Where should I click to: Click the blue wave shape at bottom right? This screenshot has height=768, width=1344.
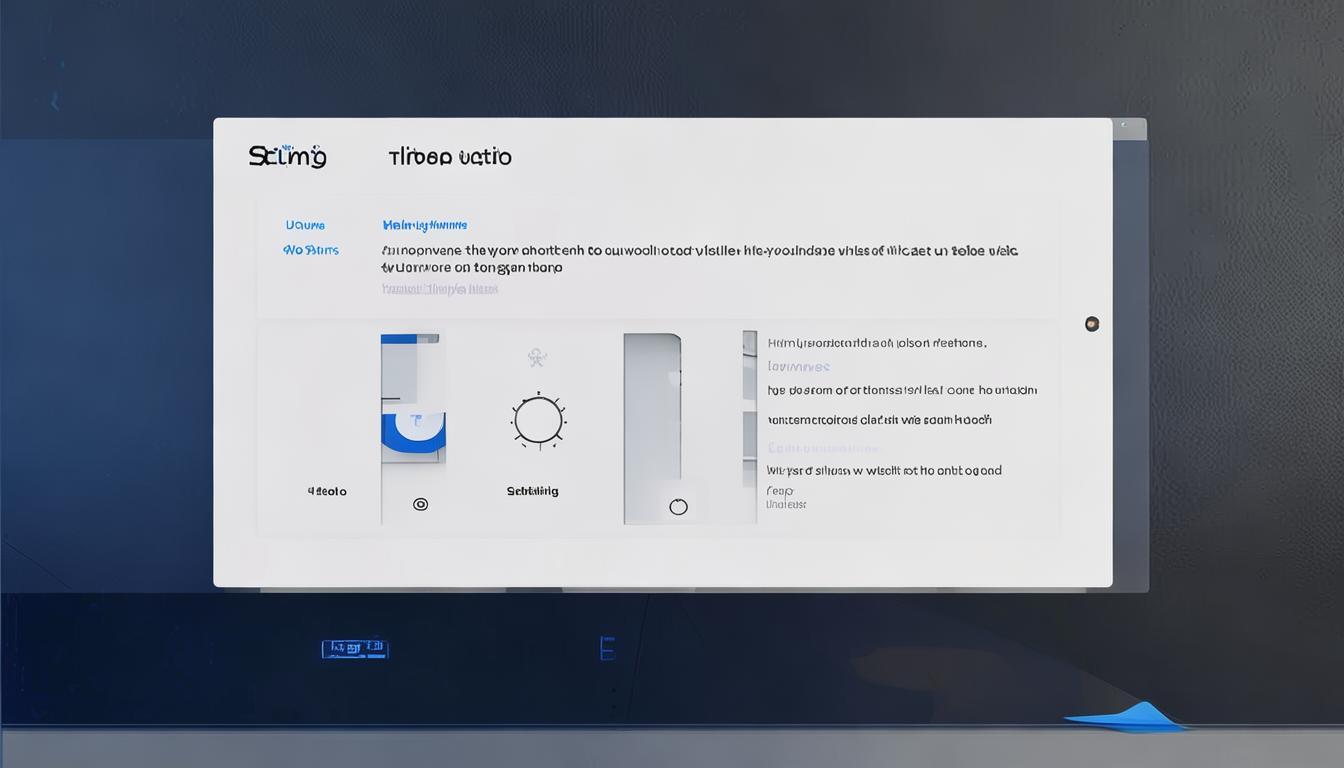click(1128, 715)
